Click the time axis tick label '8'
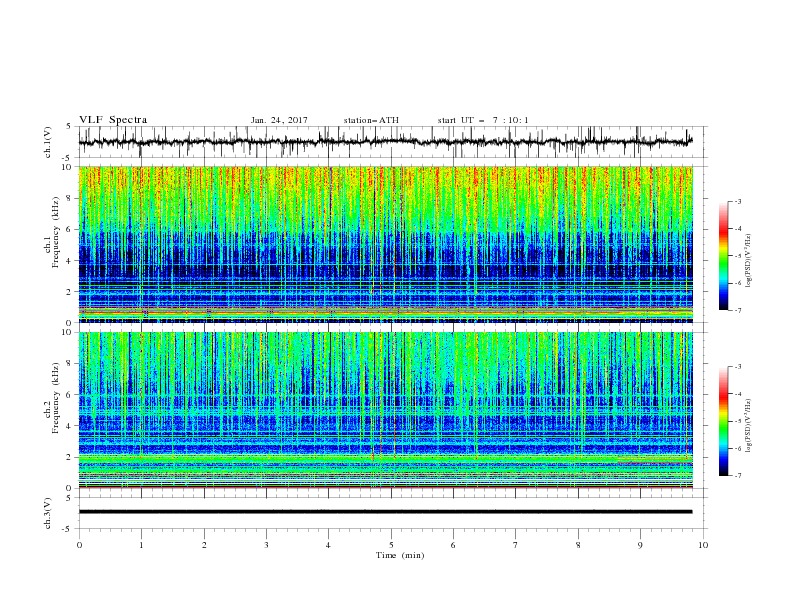Screen dimensions: 792x612 [578, 545]
